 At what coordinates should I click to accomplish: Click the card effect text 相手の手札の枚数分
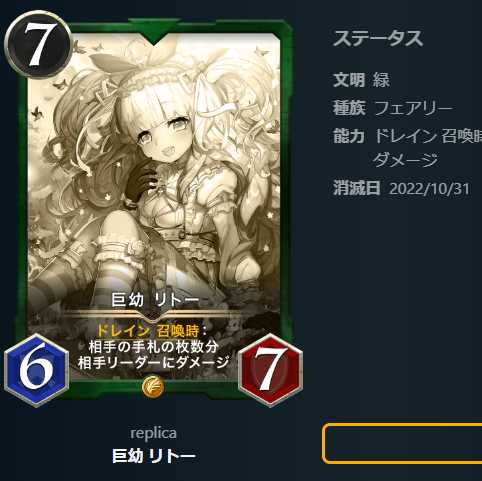(153, 347)
